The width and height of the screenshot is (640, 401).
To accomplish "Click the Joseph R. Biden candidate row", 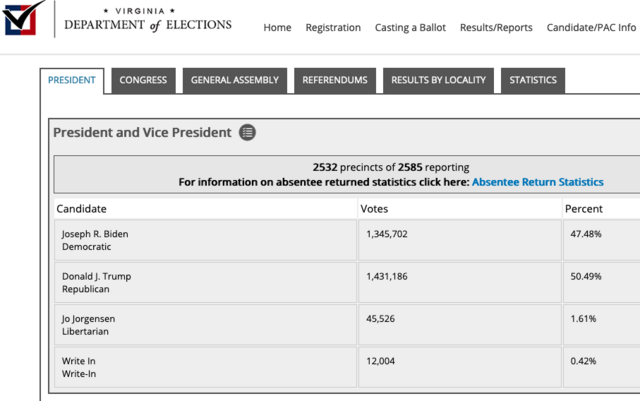I will (x=347, y=240).
